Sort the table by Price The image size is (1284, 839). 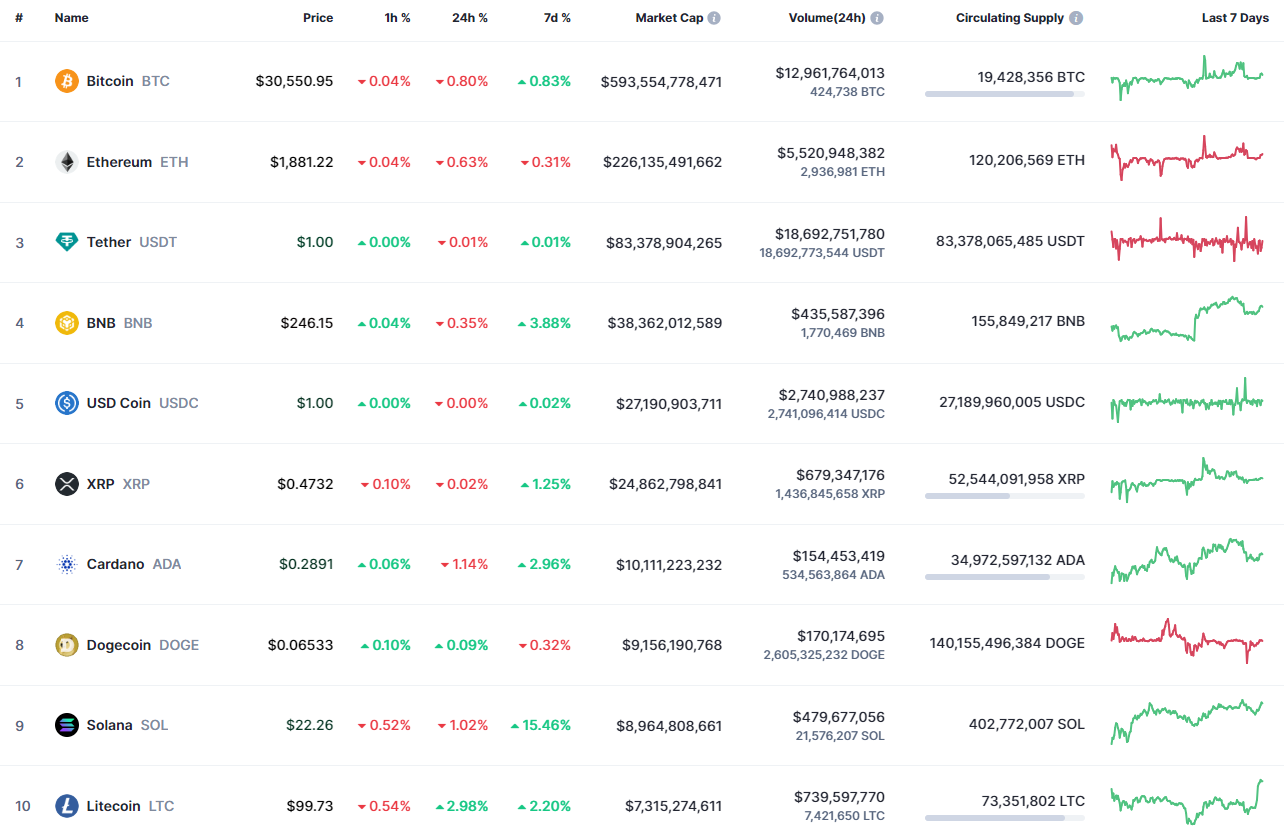point(318,17)
